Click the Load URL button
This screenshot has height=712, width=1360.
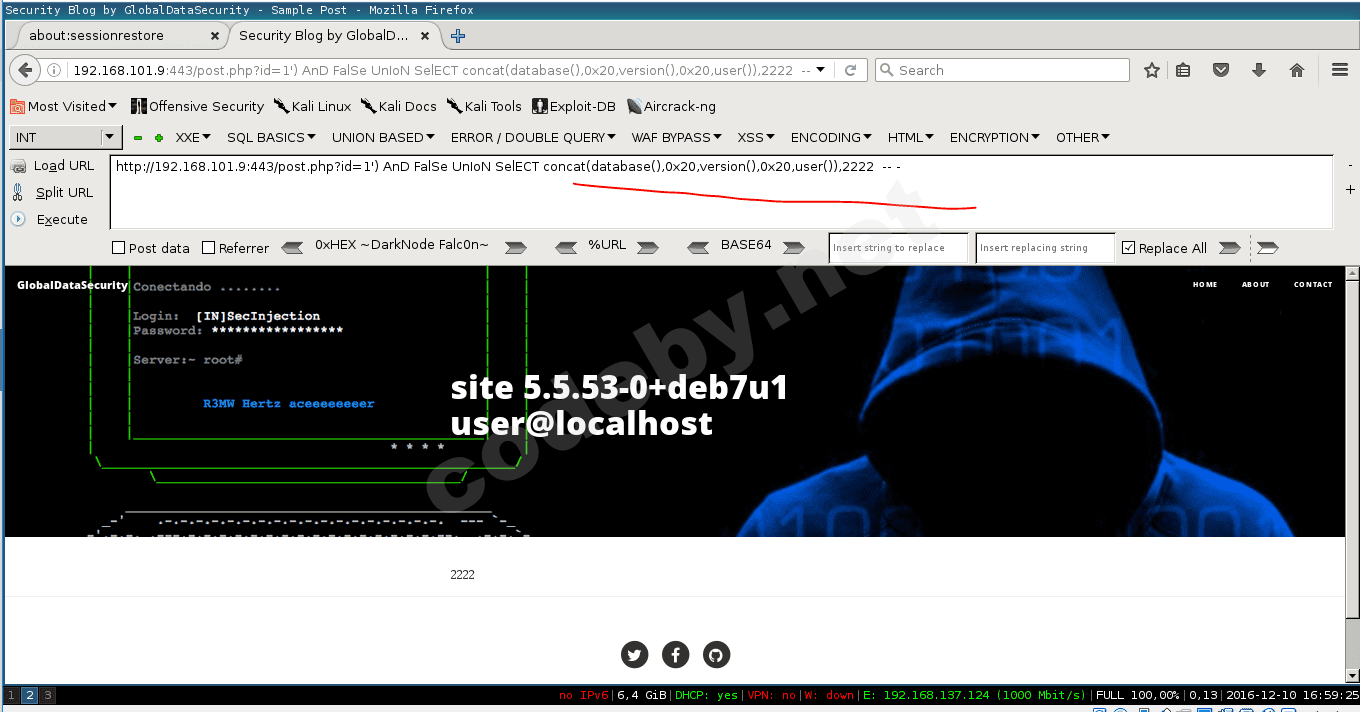(x=53, y=166)
